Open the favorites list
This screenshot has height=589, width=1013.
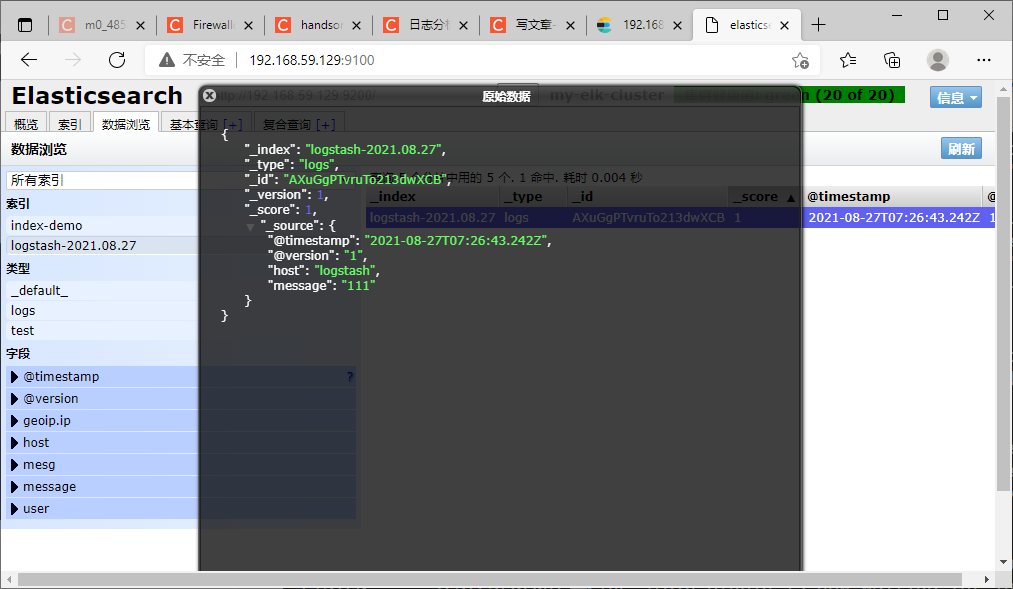tap(848, 60)
